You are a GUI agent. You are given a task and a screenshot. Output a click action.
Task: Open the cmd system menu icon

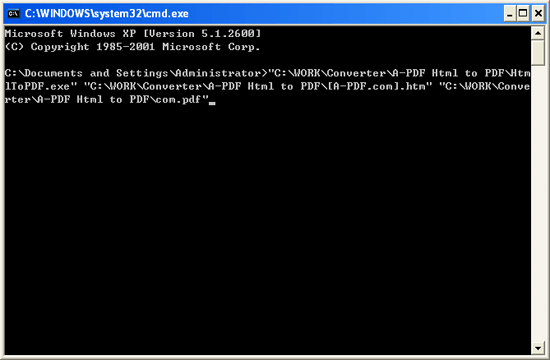(13, 14)
